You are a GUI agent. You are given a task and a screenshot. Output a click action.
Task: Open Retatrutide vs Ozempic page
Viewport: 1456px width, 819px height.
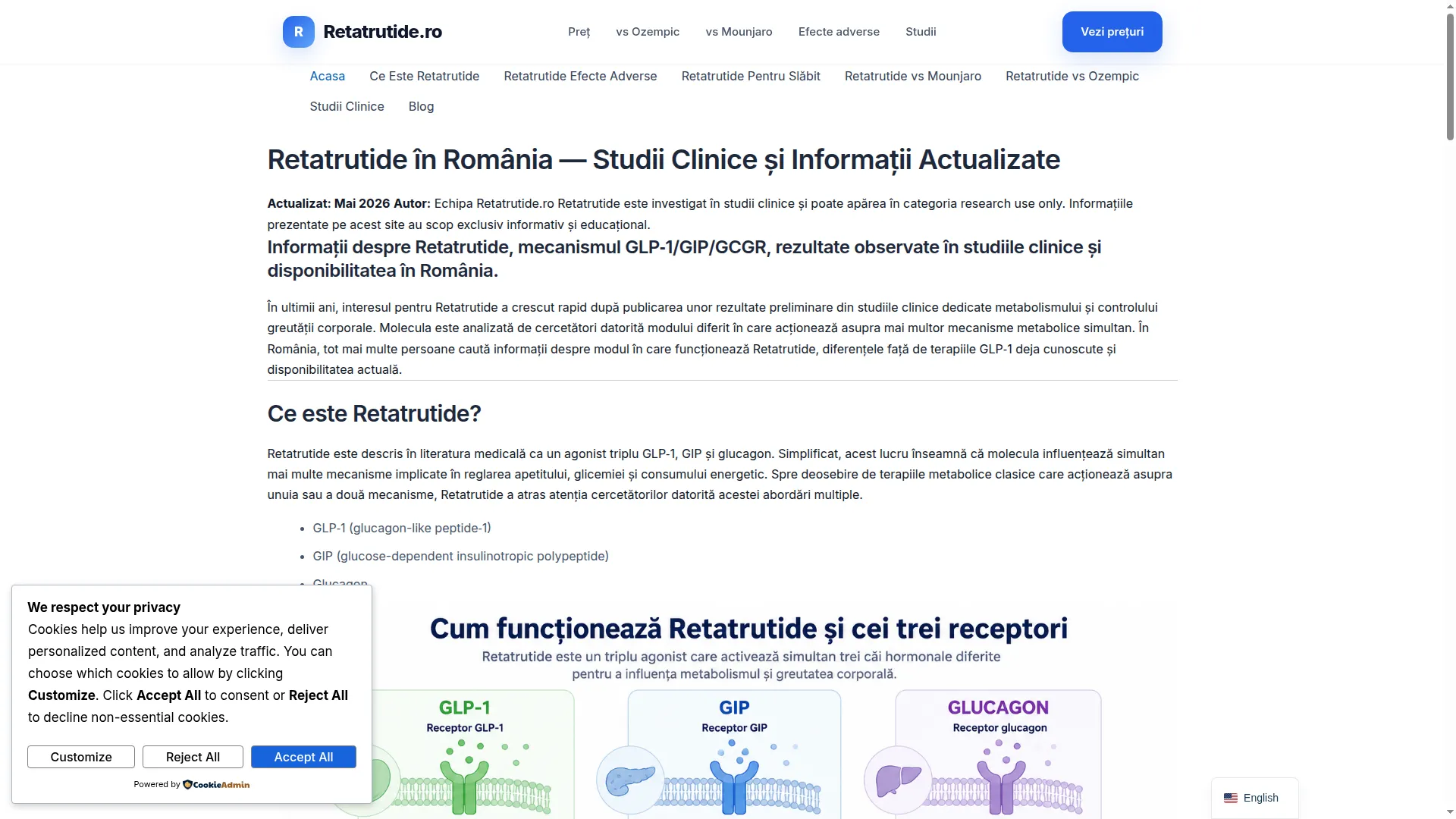tap(1072, 76)
